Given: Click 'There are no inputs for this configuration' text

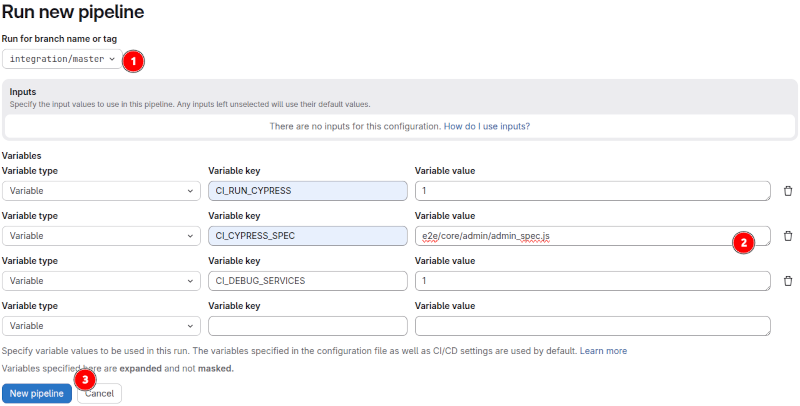Looking at the screenshot, I should [355, 126].
